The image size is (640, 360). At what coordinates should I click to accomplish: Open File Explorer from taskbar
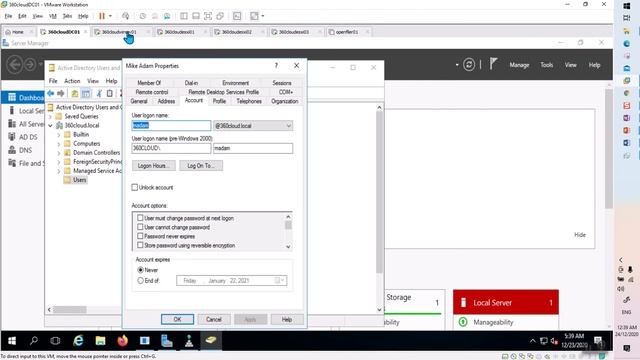[x=100, y=340]
